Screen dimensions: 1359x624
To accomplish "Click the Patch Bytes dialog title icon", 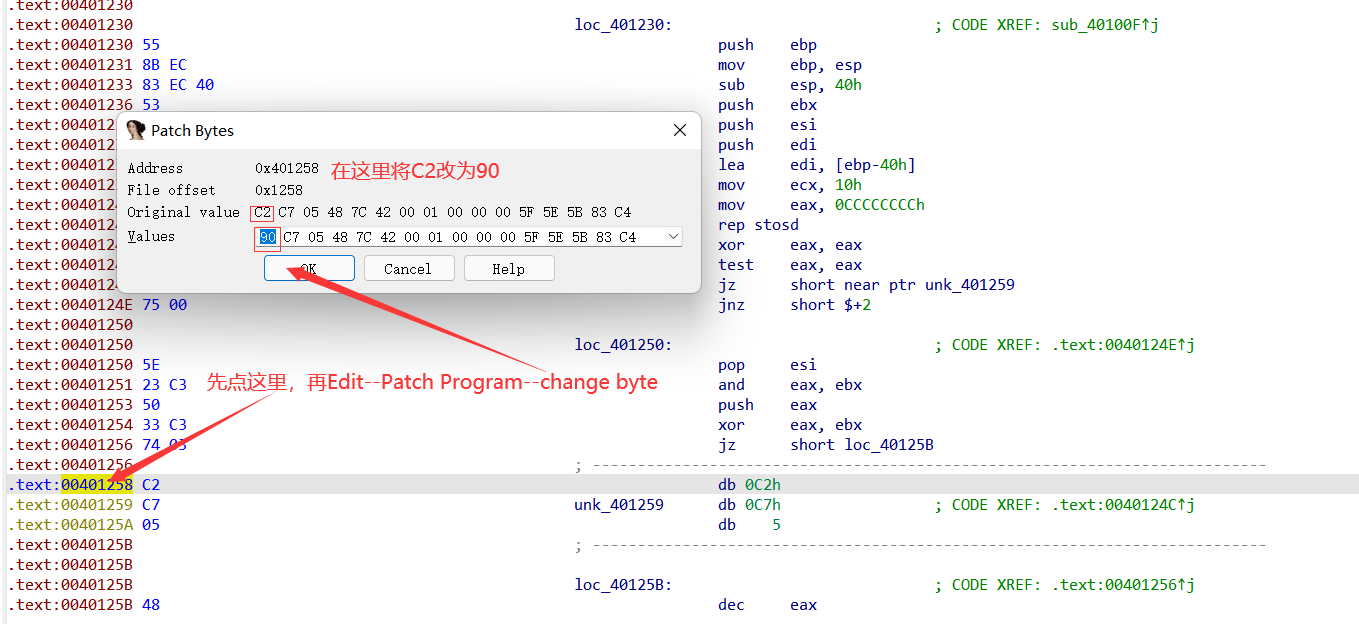I will 136,131.
